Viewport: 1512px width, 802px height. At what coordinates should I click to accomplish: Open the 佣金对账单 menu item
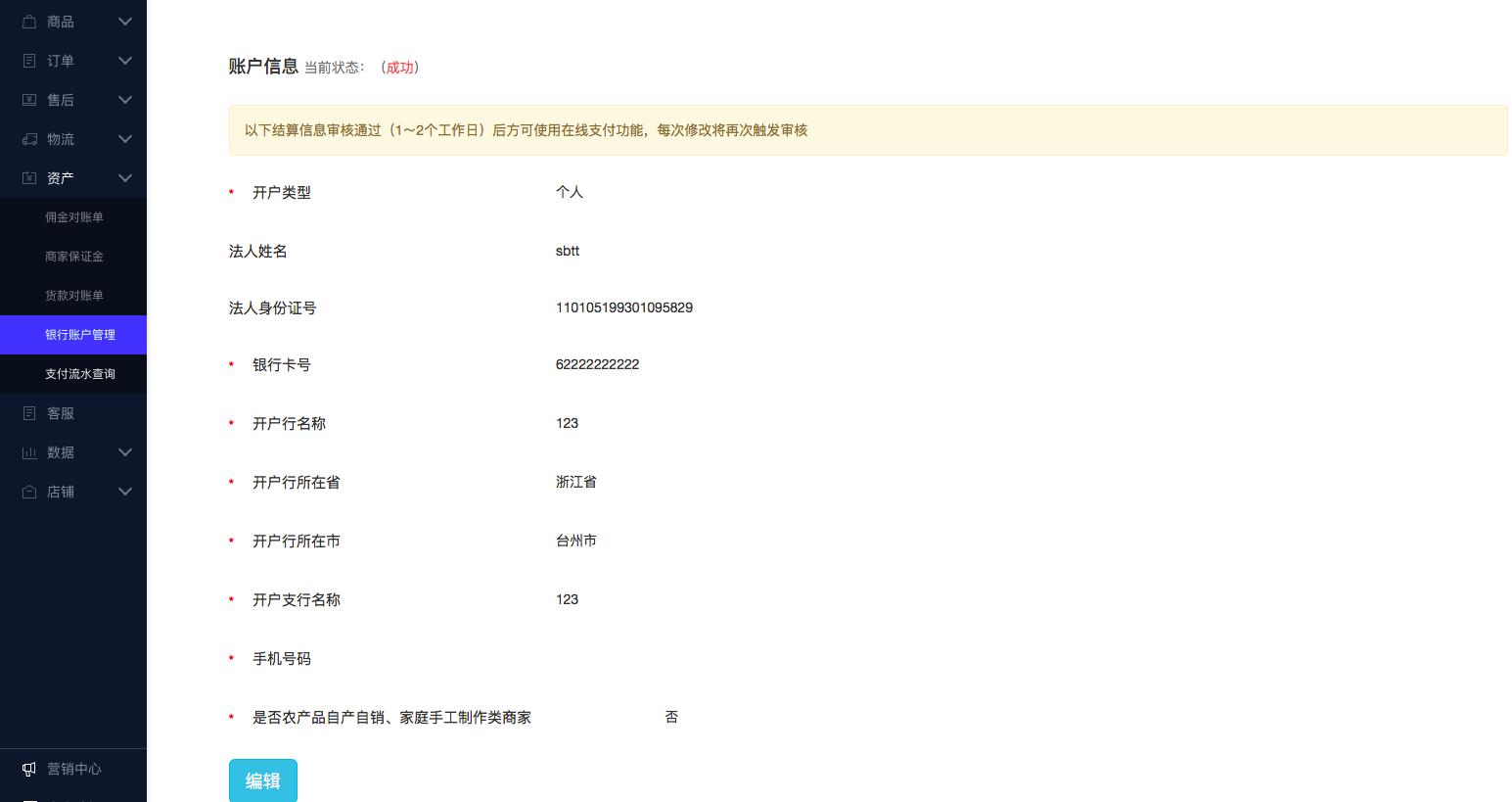click(x=74, y=216)
